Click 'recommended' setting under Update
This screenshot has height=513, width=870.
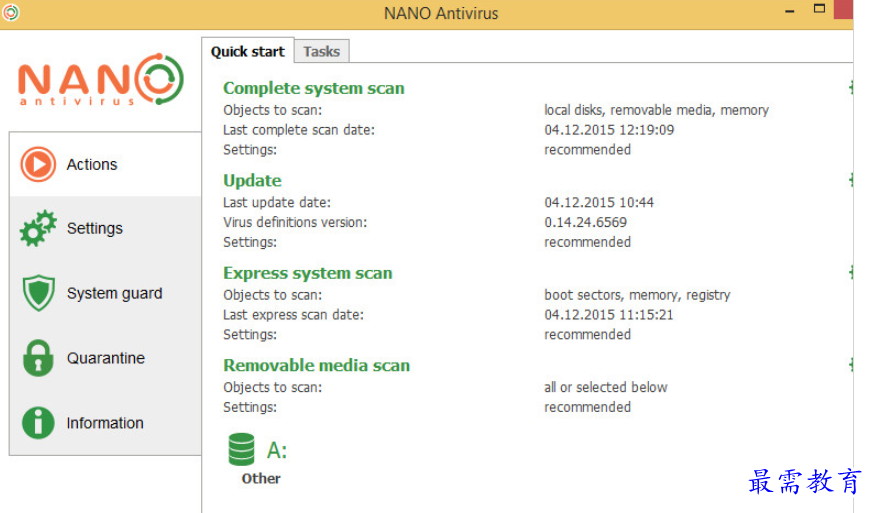point(587,242)
